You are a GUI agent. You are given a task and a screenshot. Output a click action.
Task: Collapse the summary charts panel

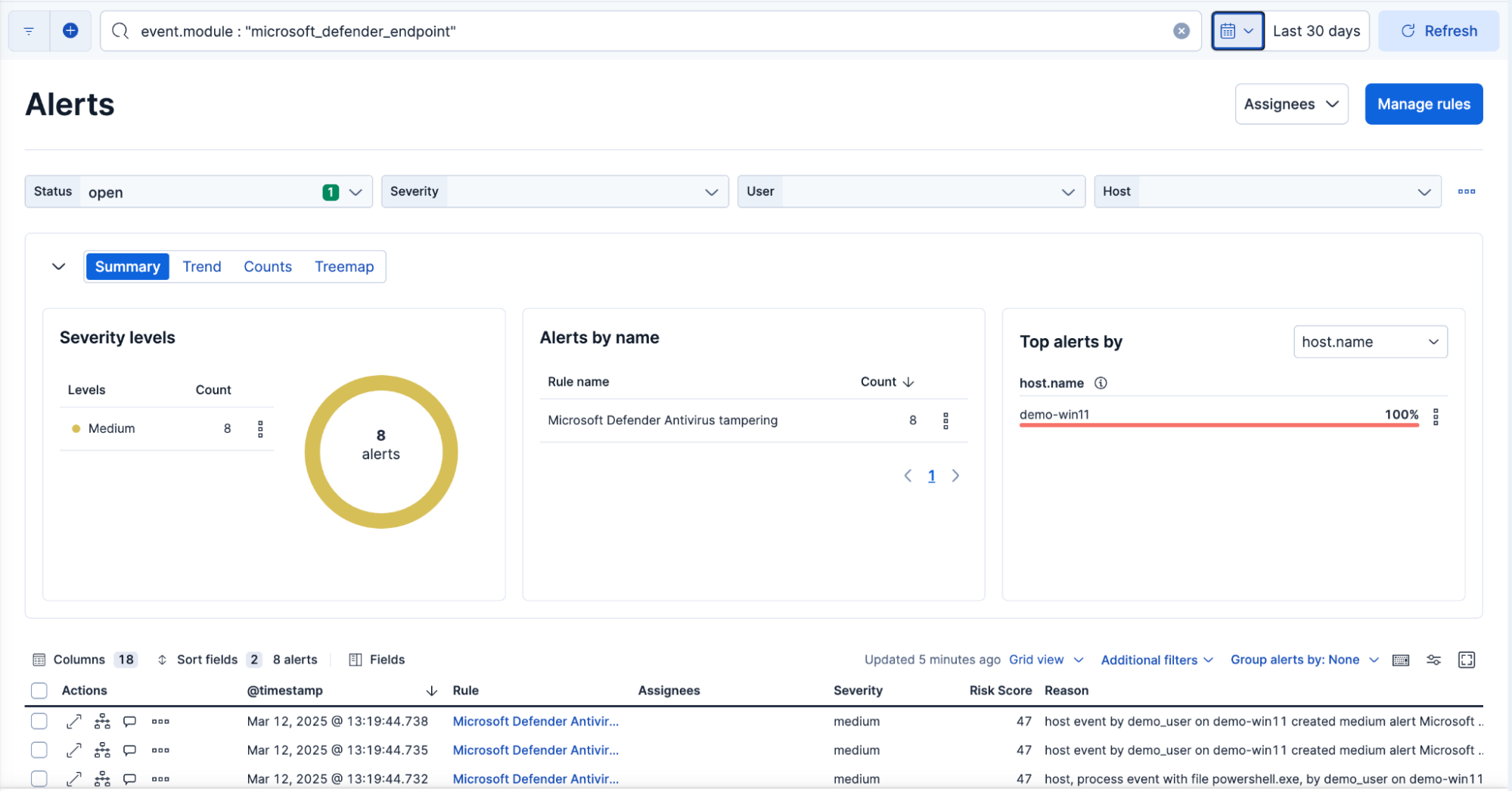coord(59,266)
